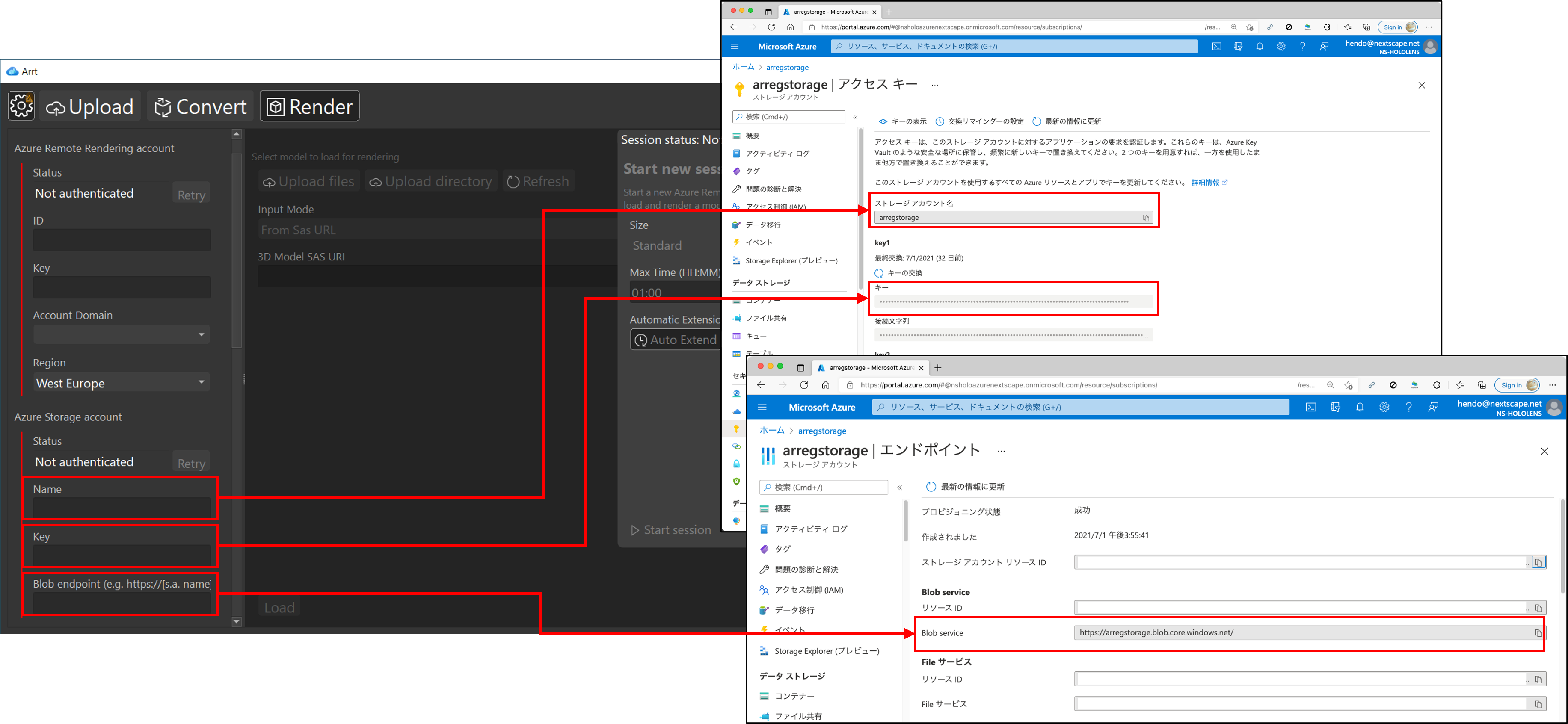The image size is (1568, 724).
Task: Open the 詳細情報 link
Action: click(x=1209, y=183)
